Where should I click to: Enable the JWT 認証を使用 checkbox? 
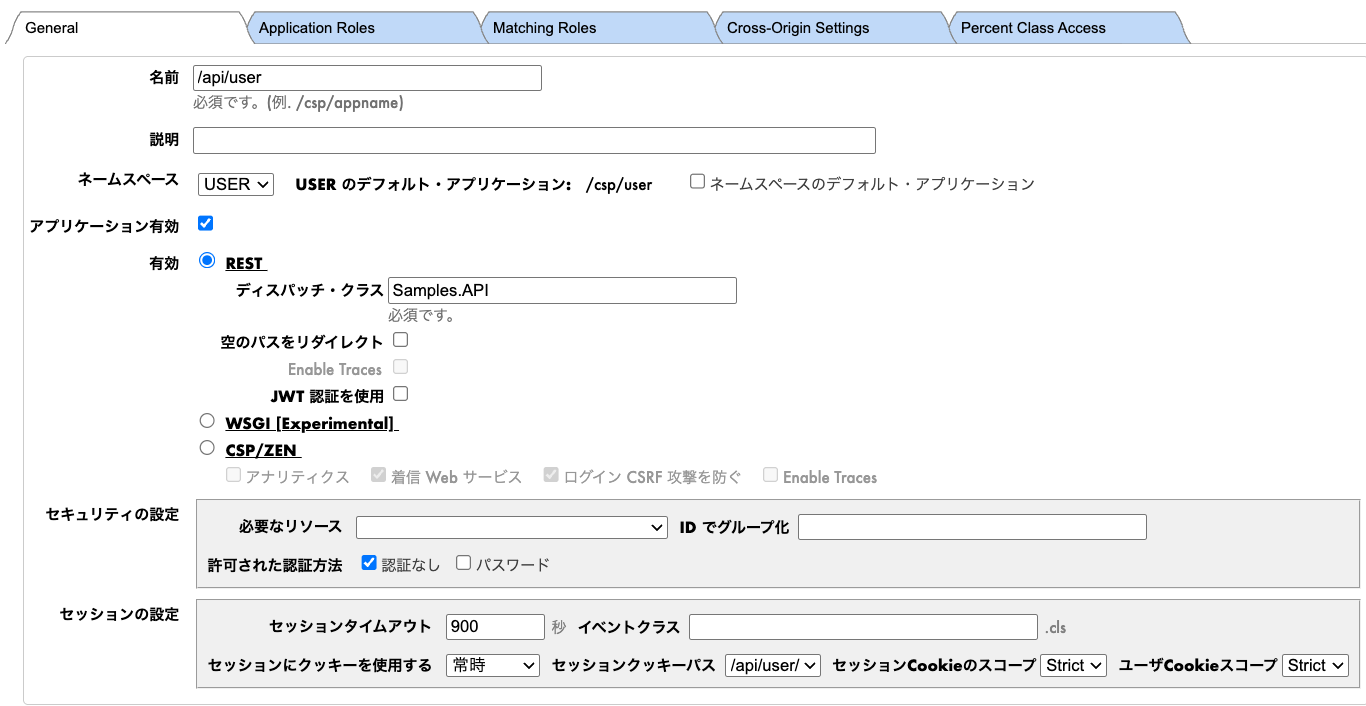(400, 394)
